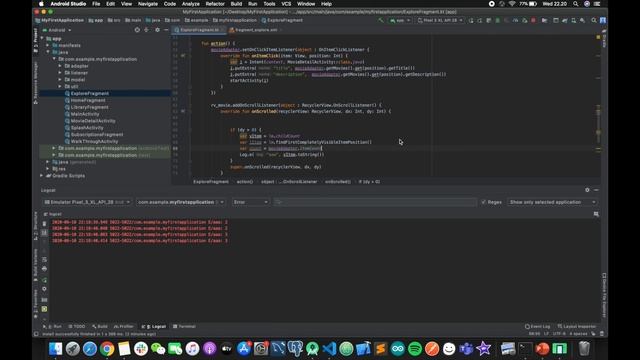Open Search Everywhere magnifier in toolbar

[x=594, y=20]
